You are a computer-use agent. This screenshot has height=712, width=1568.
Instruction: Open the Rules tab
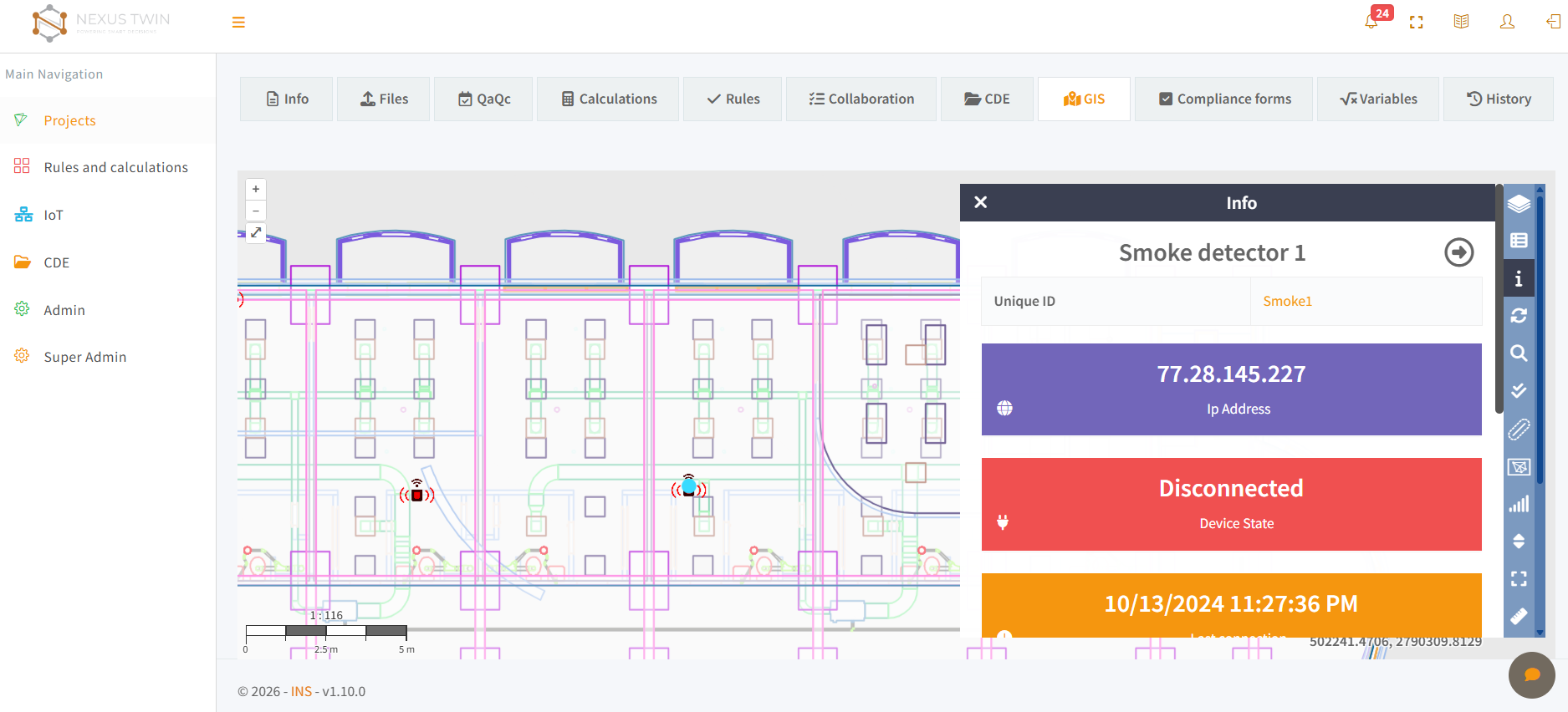[x=733, y=99]
